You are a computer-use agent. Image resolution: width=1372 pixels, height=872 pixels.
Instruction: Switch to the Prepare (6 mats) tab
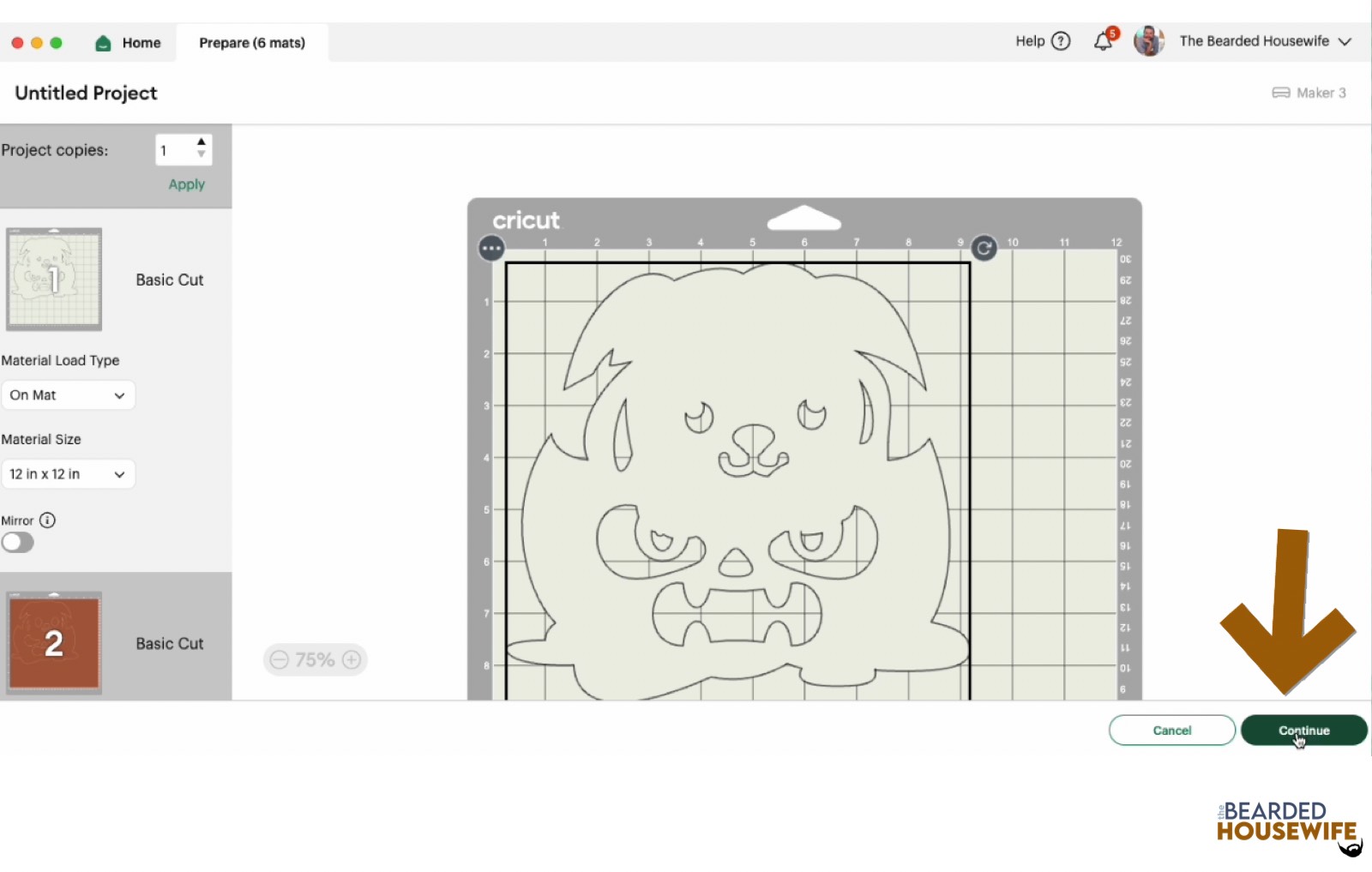(252, 43)
